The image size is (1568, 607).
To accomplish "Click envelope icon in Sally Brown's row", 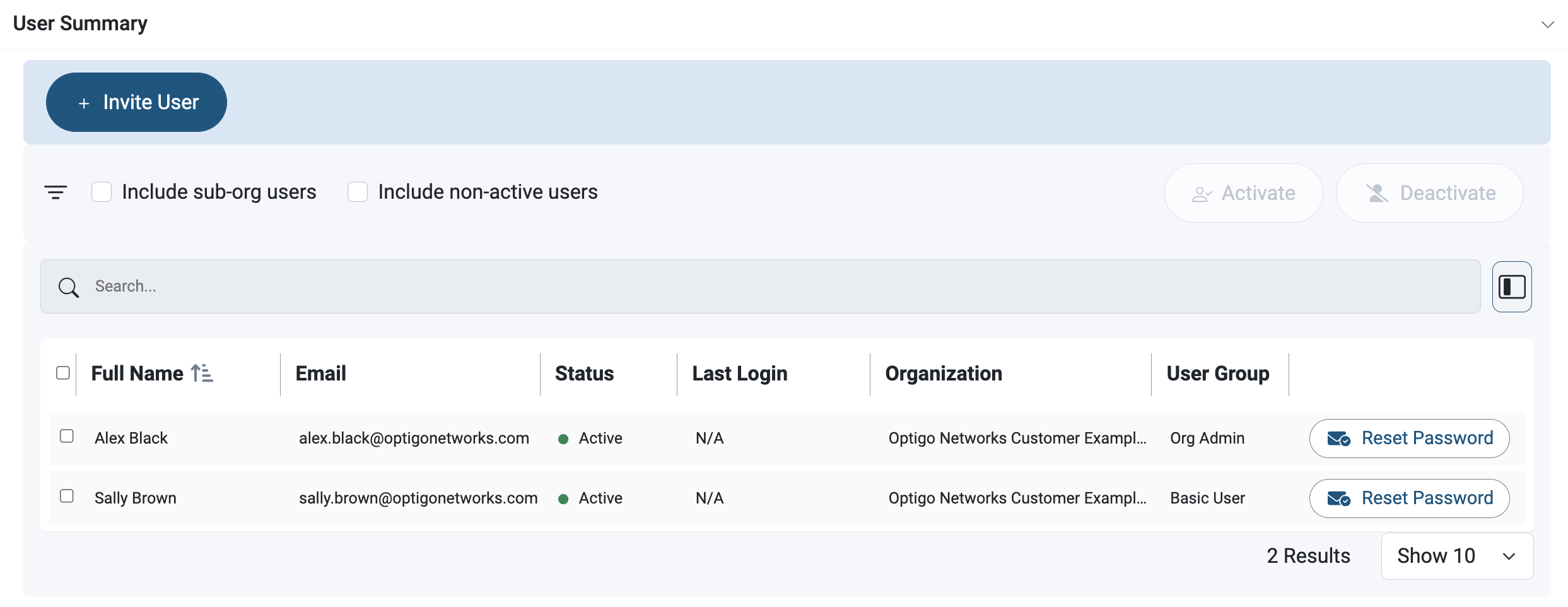I will [1338, 498].
